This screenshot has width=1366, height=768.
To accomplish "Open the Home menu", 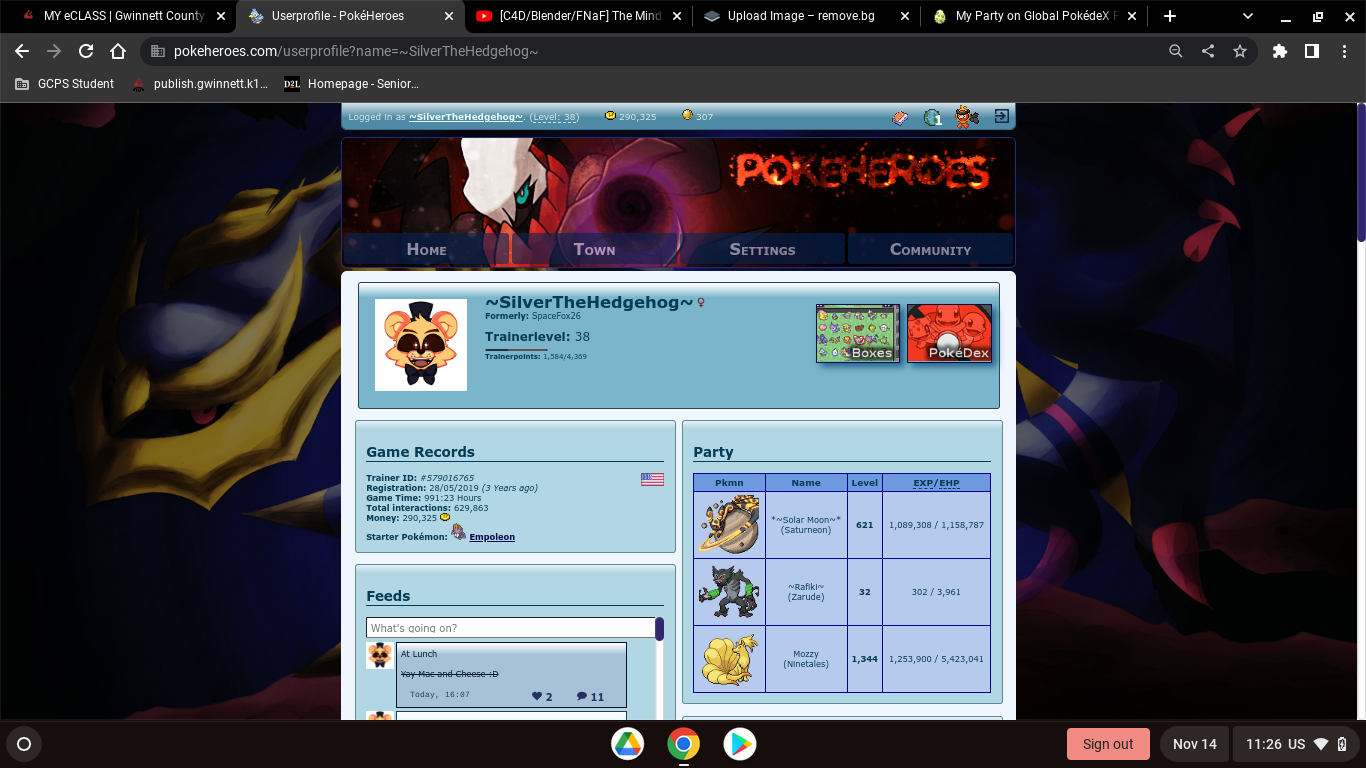I will point(426,249).
